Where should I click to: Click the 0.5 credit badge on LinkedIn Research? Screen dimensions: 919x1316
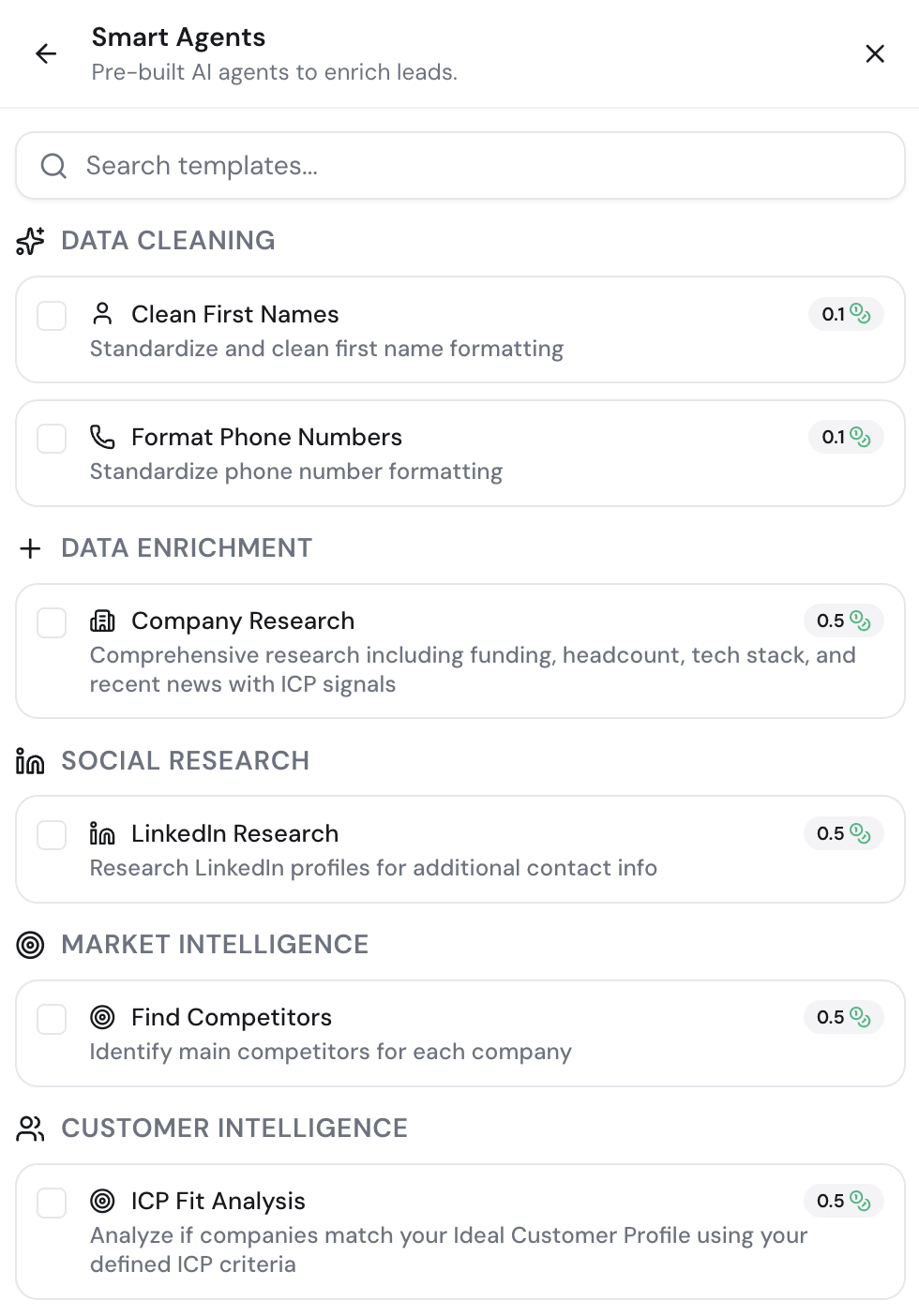844,833
